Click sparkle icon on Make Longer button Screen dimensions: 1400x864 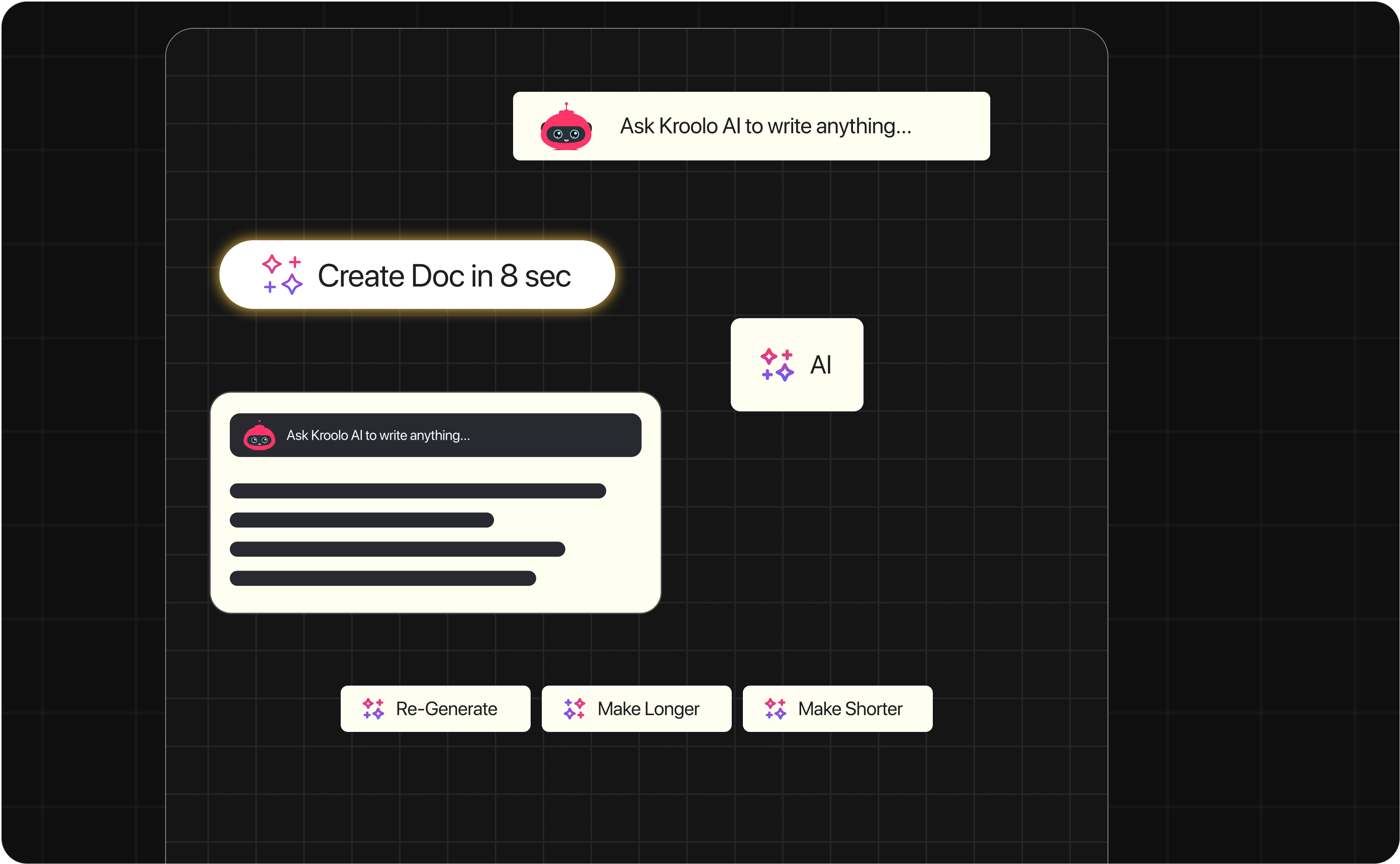pyautogui.click(x=574, y=709)
